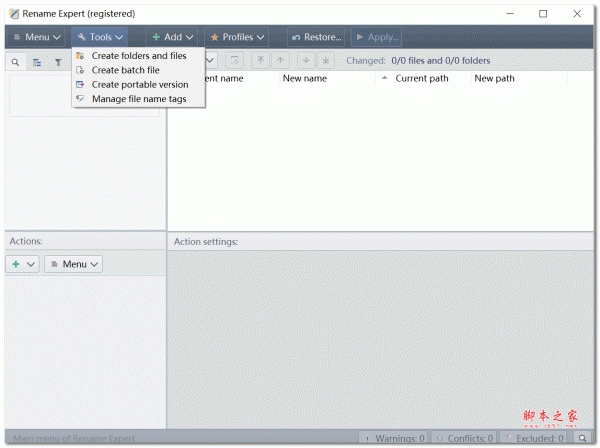This screenshot has height=448, width=600.
Task: Click the Excluded: 0 status button
Action: tap(534, 438)
